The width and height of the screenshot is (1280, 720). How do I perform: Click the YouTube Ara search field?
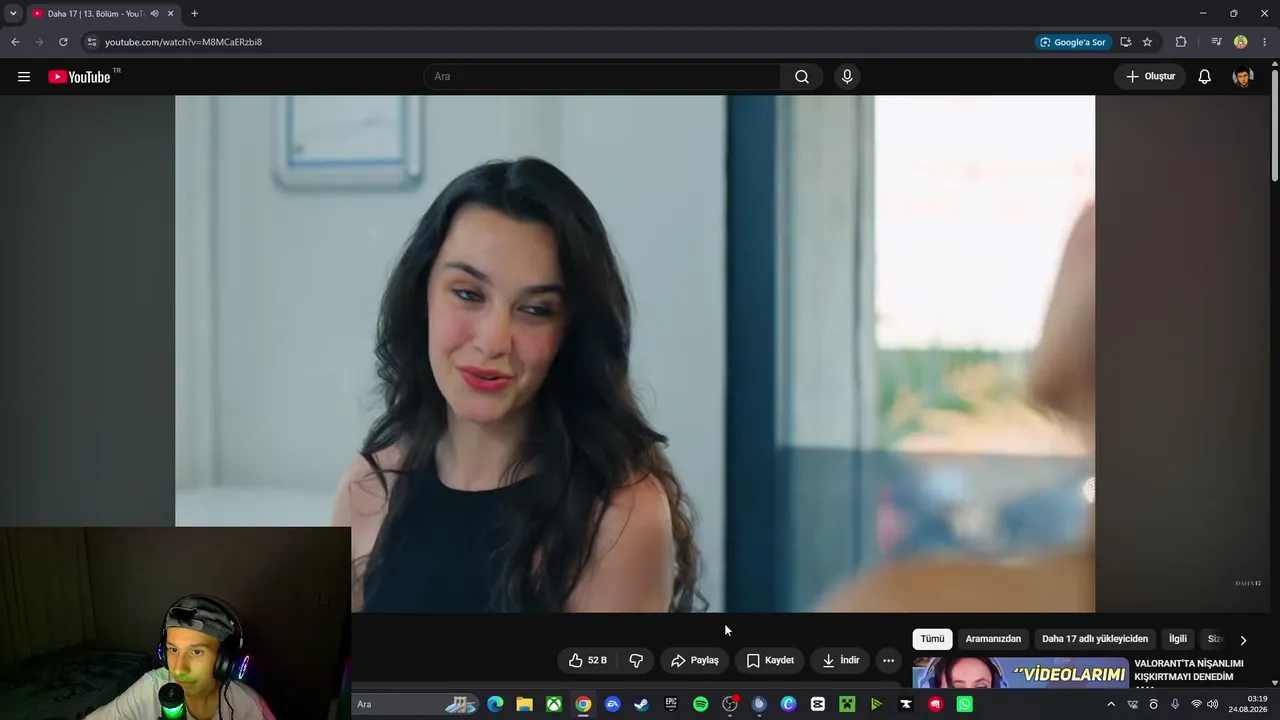[x=603, y=77]
